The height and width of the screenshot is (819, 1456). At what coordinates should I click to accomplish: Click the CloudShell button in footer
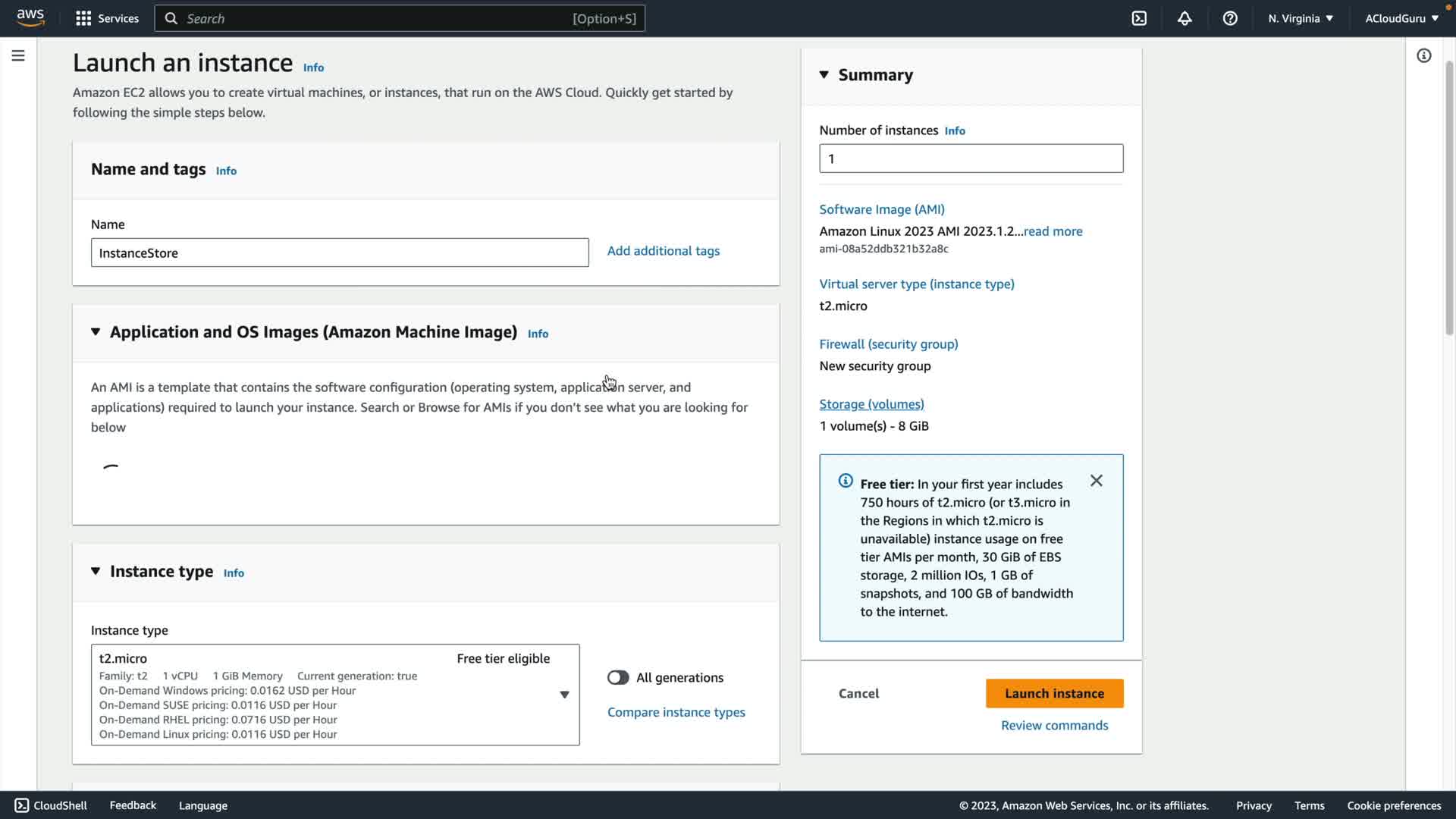pos(52,805)
